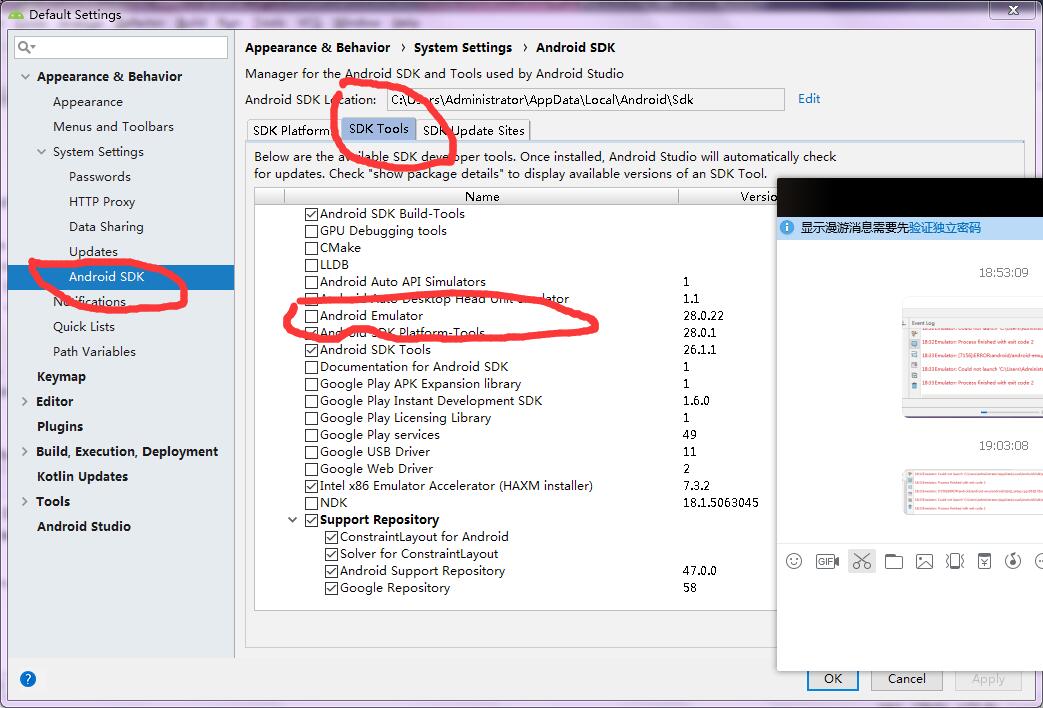Tick the Android Emulator checkbox

[311, 316]
